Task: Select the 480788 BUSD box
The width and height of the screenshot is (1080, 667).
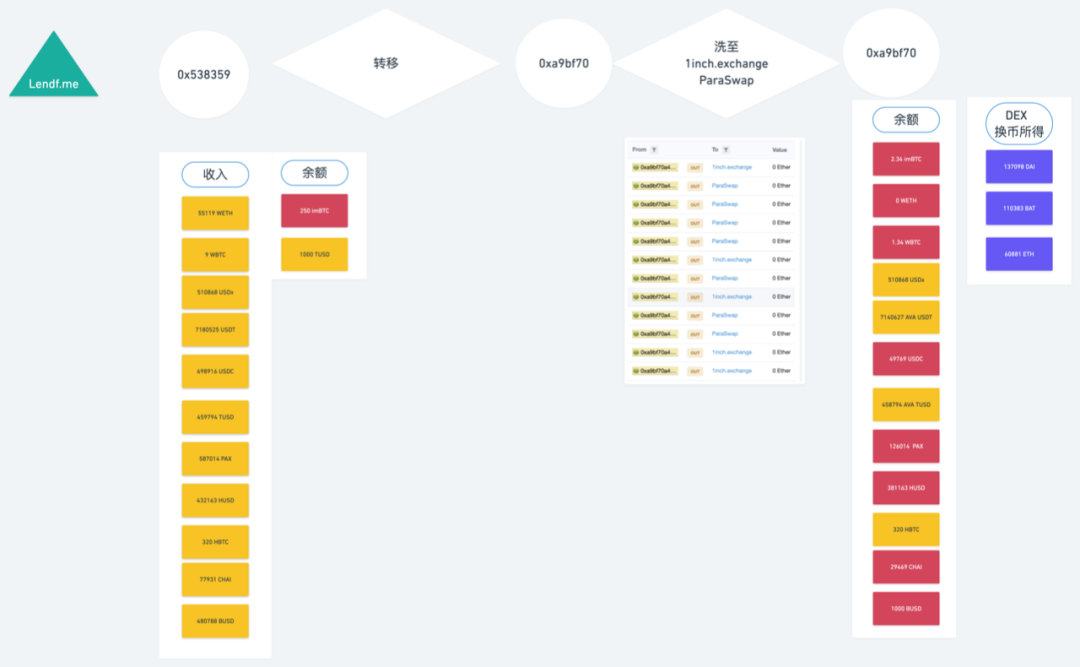Action: [x=215, y=622]
